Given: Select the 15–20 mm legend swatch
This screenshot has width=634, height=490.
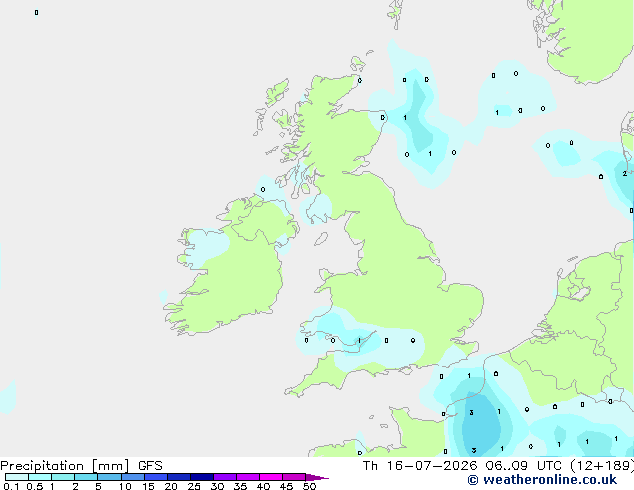Looking at the screenshot, I should coord(156,477).
